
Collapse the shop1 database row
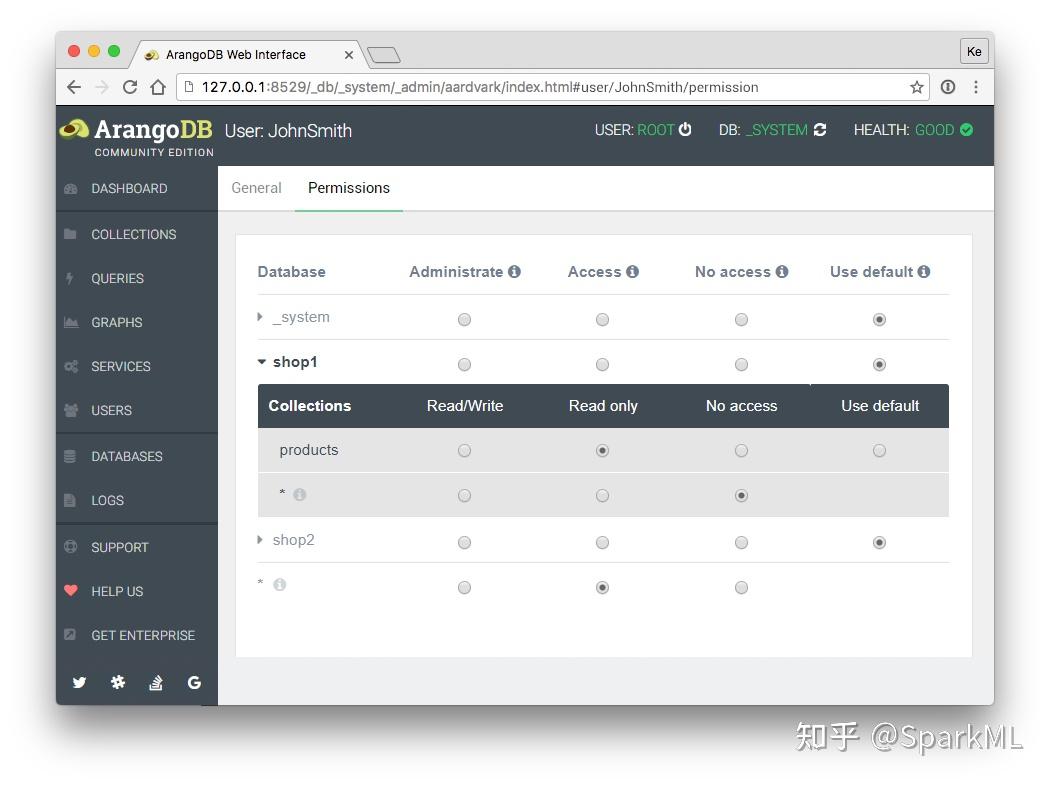coord(261,362)
